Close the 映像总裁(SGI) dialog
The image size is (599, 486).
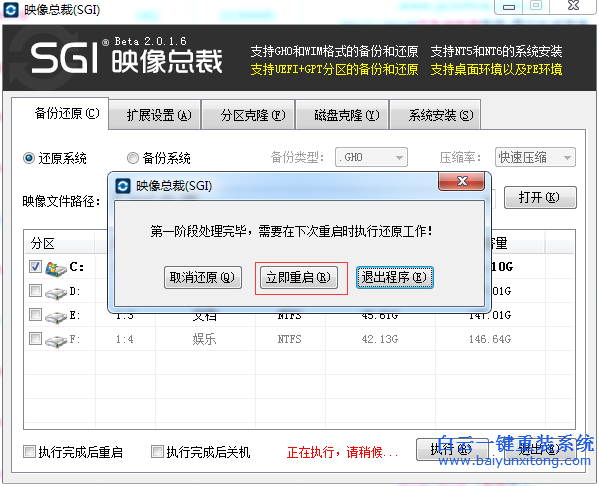tap(462, 181)
